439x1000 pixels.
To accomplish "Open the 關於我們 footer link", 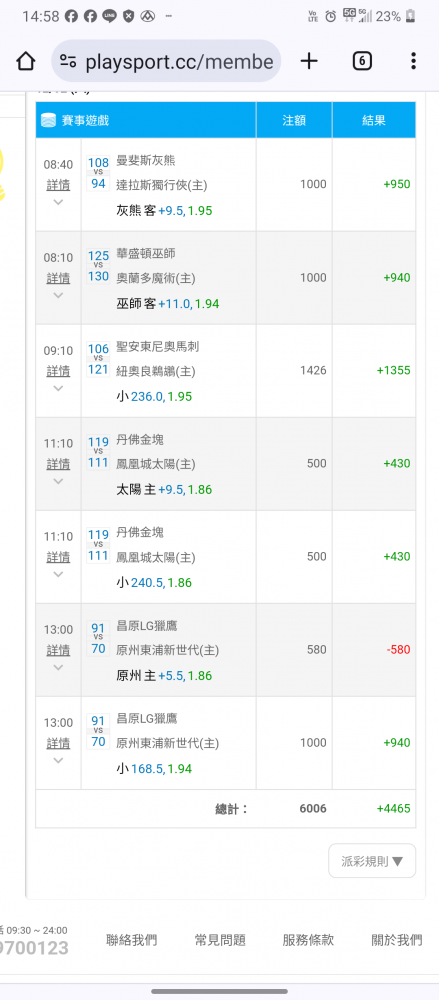I will (x=397, y=940).
